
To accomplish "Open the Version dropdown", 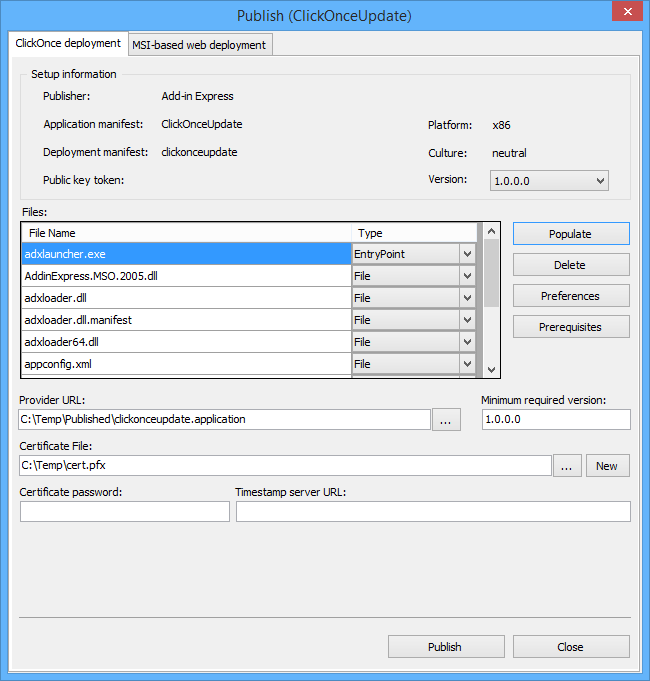I will [549, 181].
